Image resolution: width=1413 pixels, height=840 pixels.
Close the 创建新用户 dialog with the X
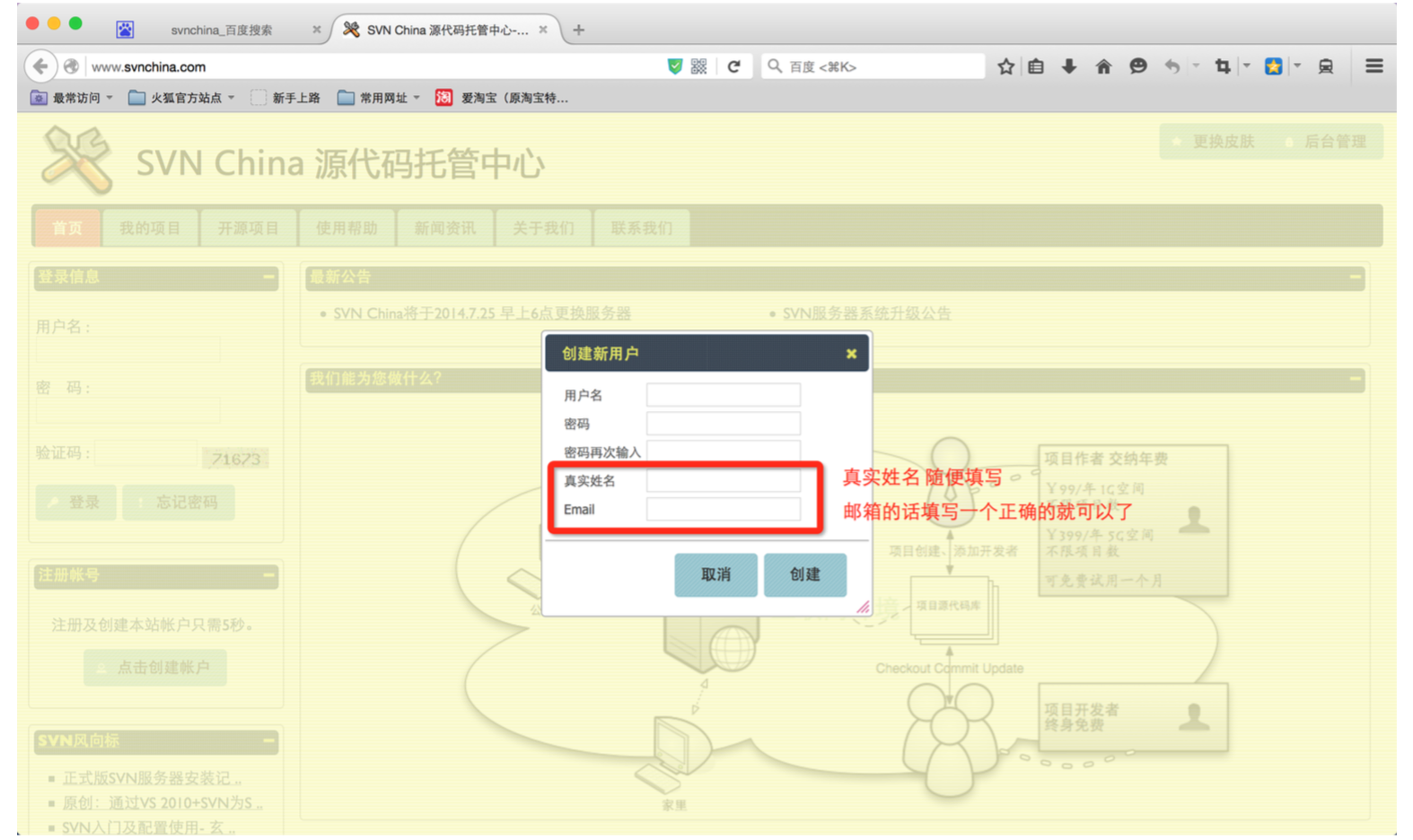pos(851,354)
